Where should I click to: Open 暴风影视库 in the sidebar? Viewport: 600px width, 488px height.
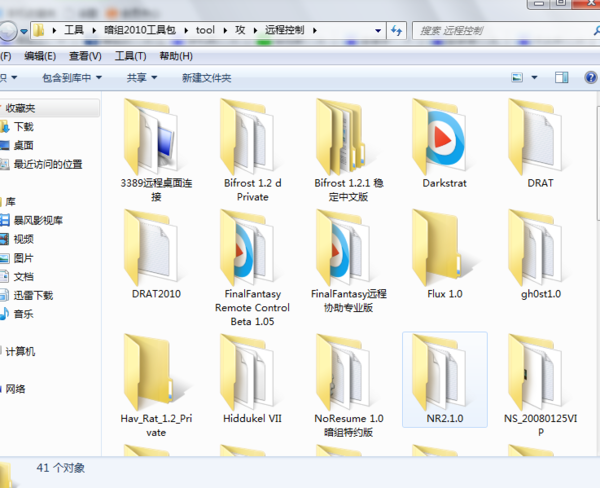[x=38, y=220]
